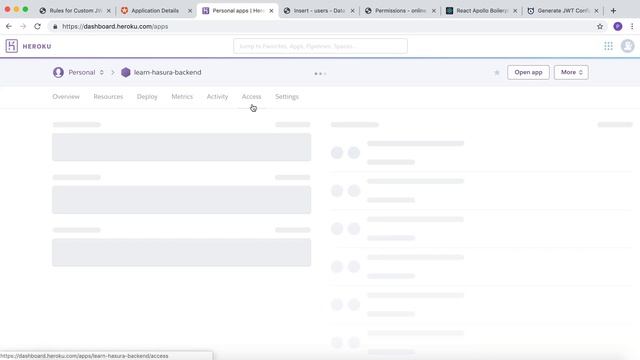Image resolution: width=640 pixels, height=360 pixels.
Task: Open the user account avatar menu
Action: pos(627,46)
